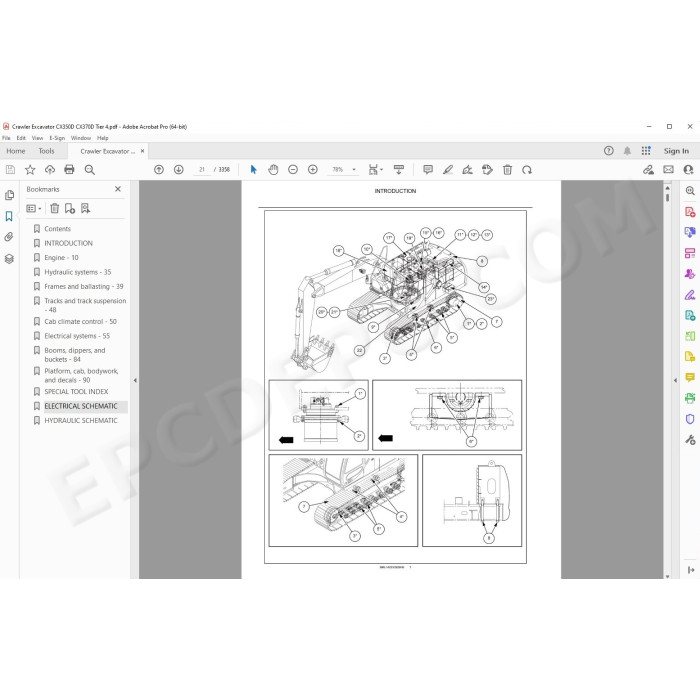
Task: Add a sticky note comment
Action: point(428,170)
